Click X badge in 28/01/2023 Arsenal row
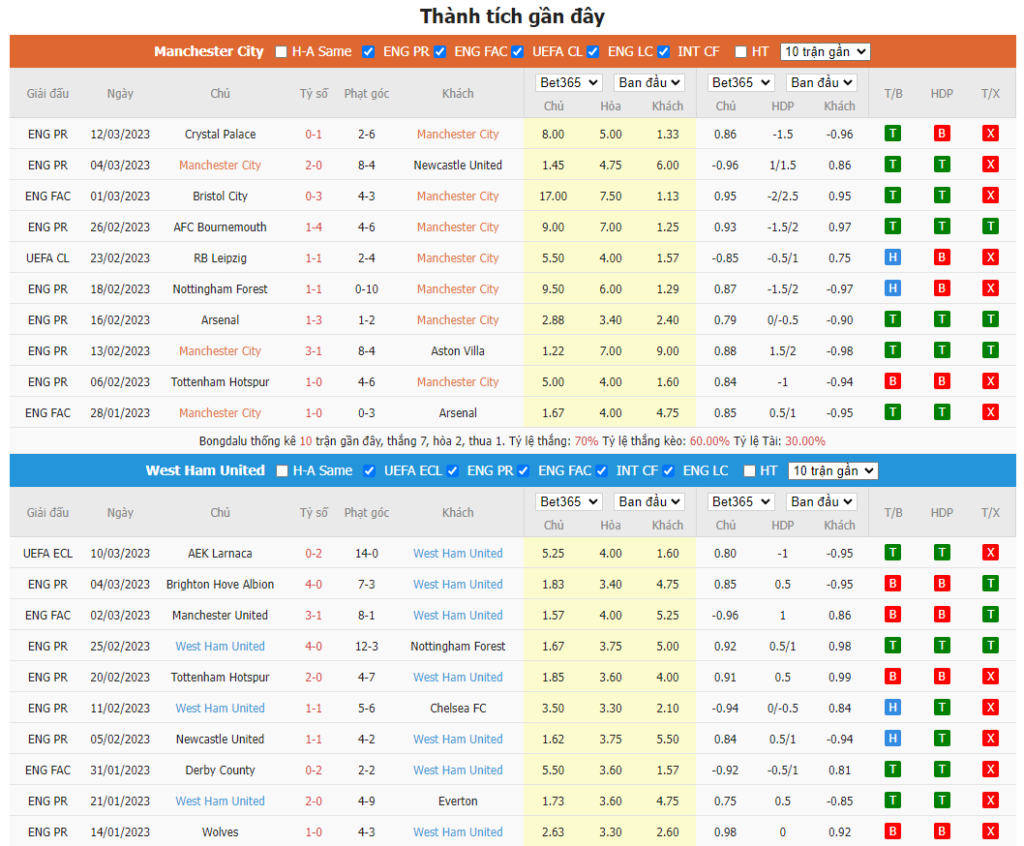The height and width of the screenshot is (846, 1024). 990,412
